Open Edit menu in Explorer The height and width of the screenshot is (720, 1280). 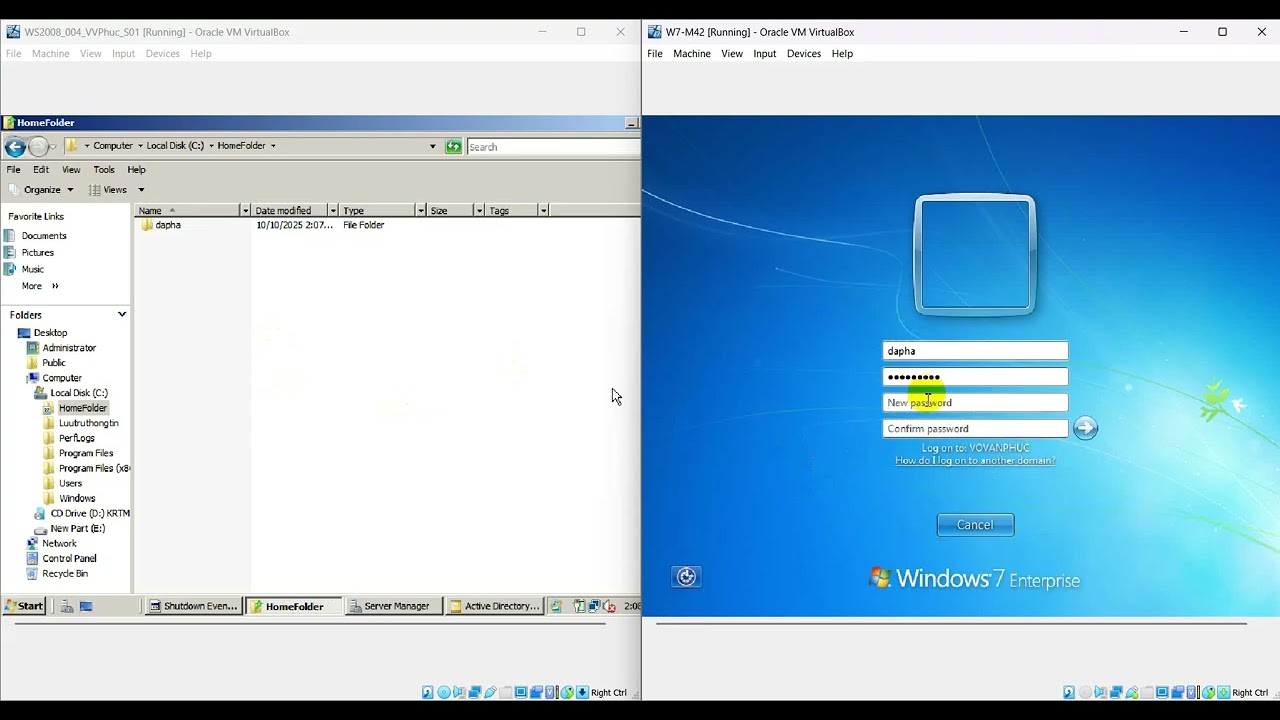point(41,170)
